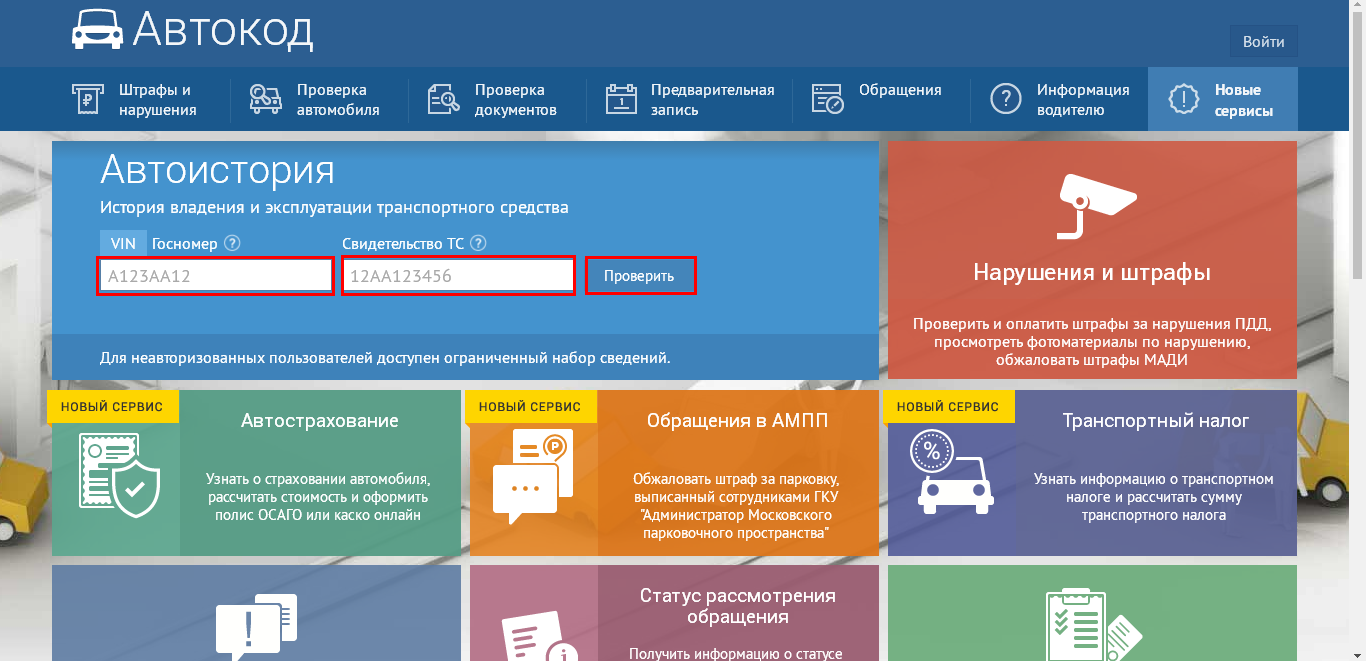This screenshot has width=1366, height=661.
Task: Click the Для неавторизованных пользователей notice text
Action: point(385,357)
